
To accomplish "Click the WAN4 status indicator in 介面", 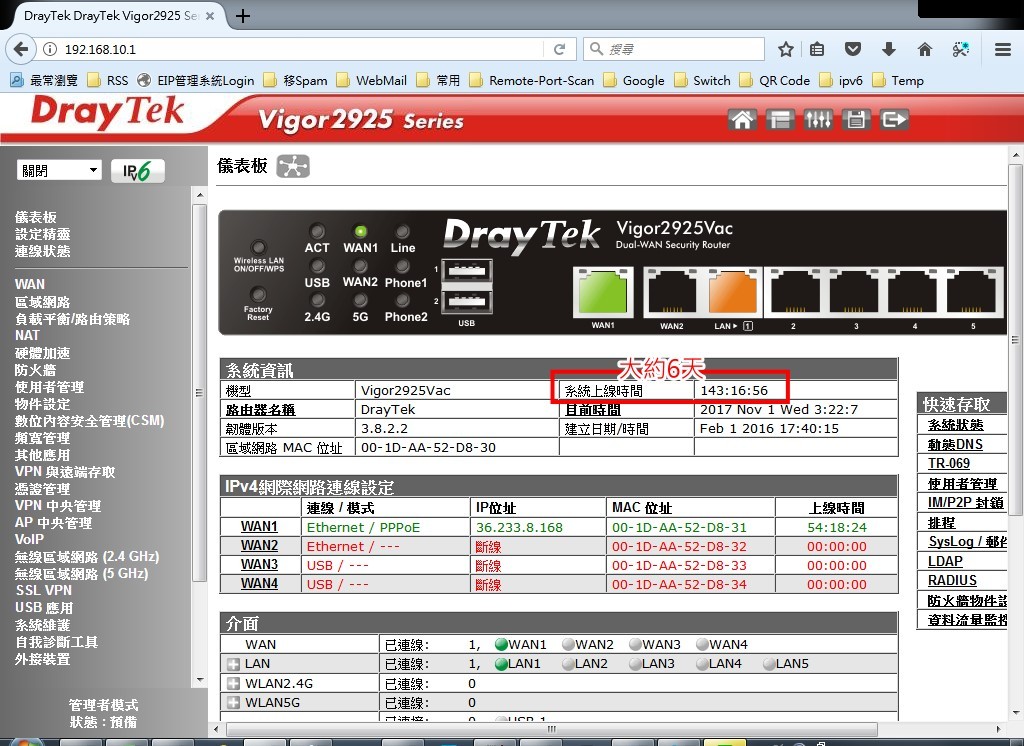I will point(702,644).
